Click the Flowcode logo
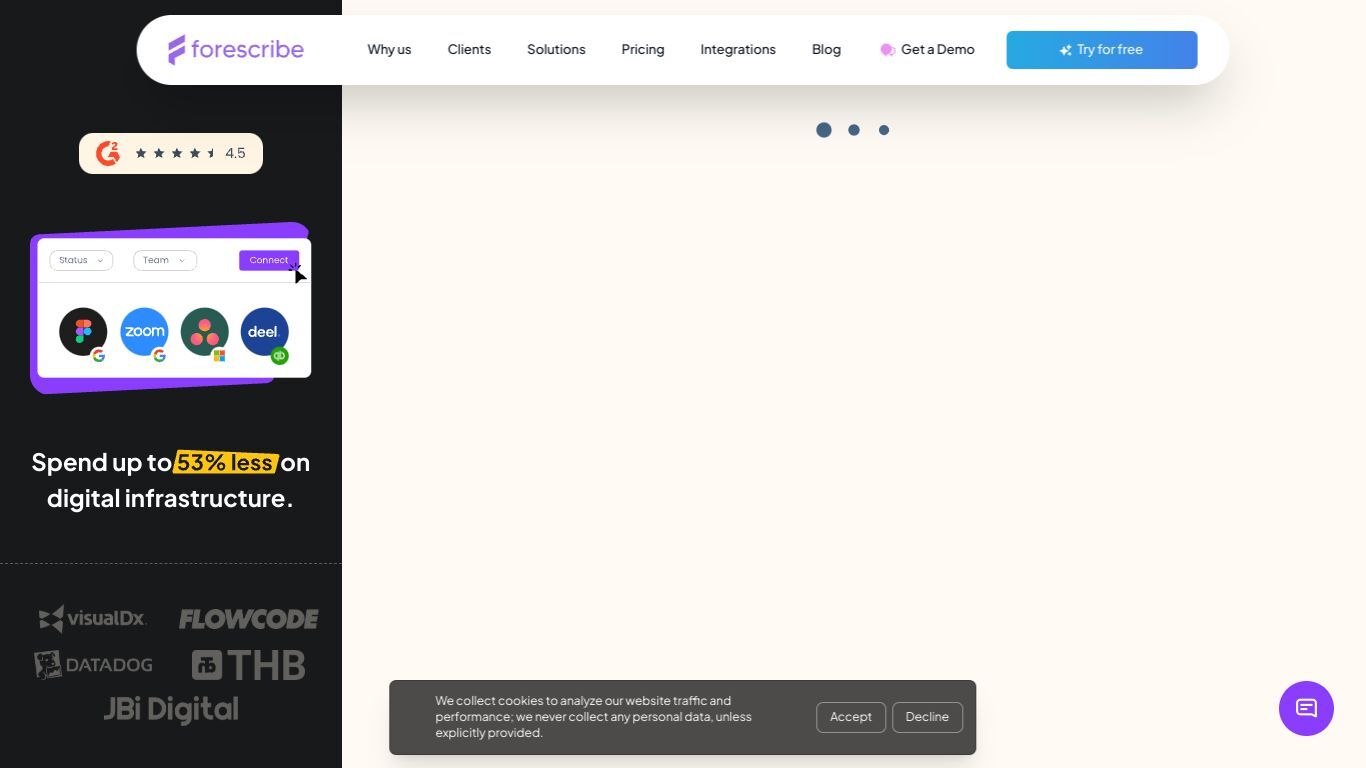This screenshot has height=768, width=1366. (249, 619)
